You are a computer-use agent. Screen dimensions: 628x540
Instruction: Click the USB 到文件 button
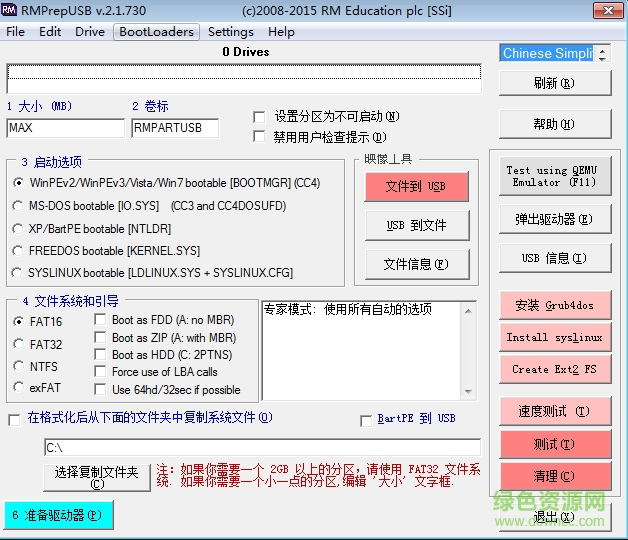[x=417, y=225]
